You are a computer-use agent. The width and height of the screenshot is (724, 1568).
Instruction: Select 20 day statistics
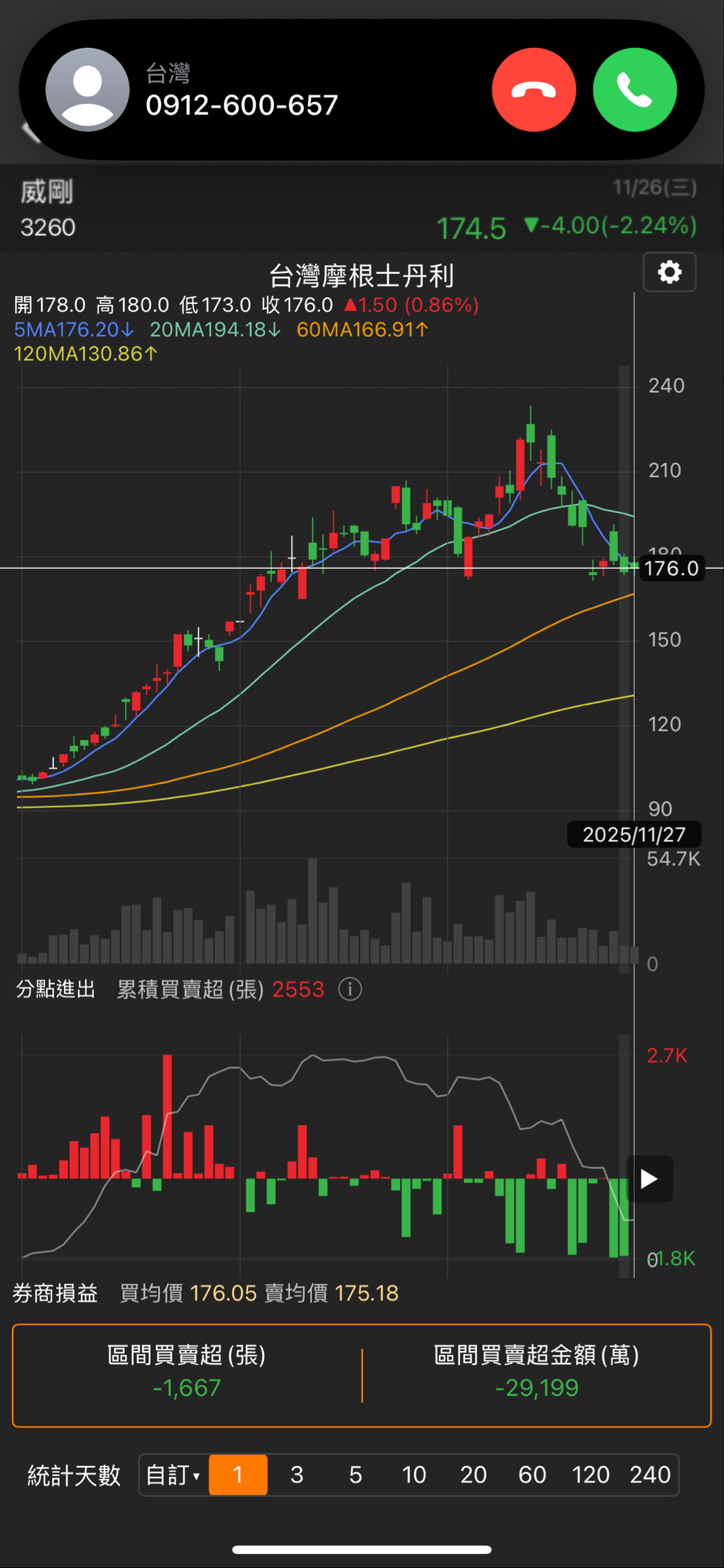(x=473, y=1475)
